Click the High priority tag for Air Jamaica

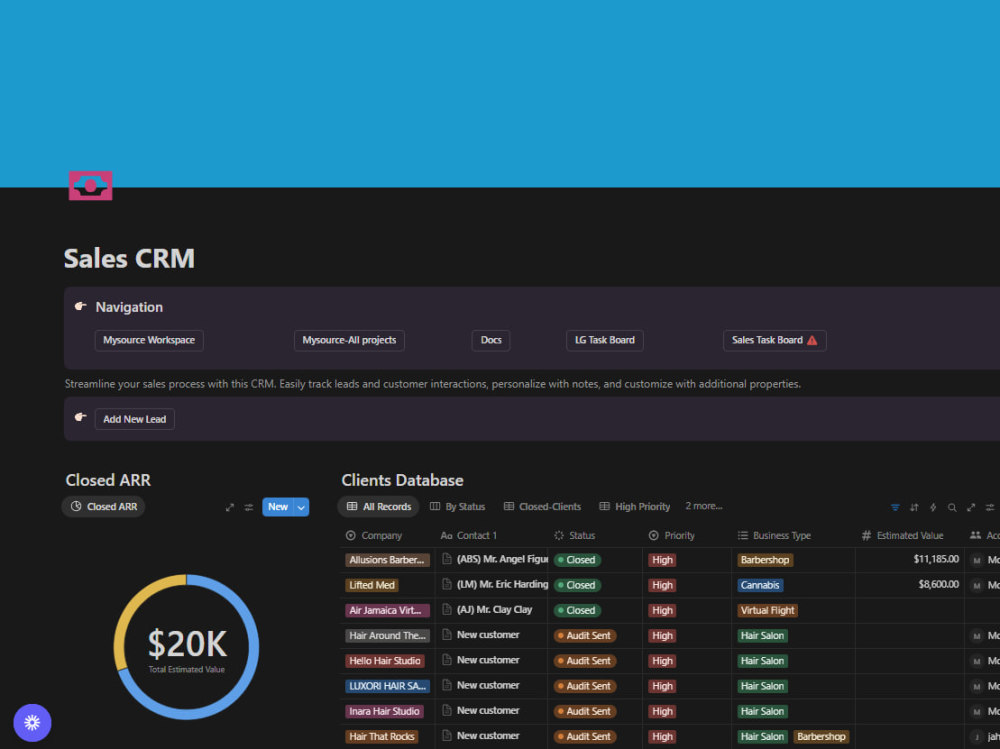click(662, 611)
